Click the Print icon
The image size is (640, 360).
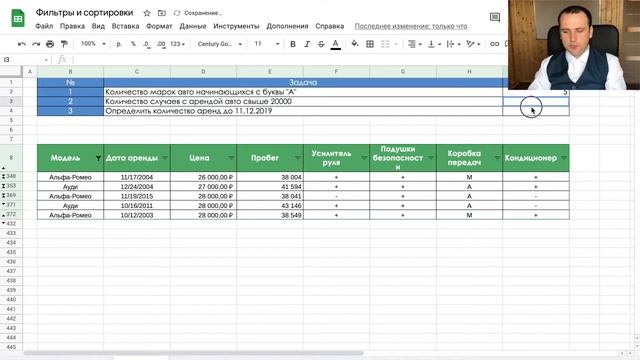50,44
